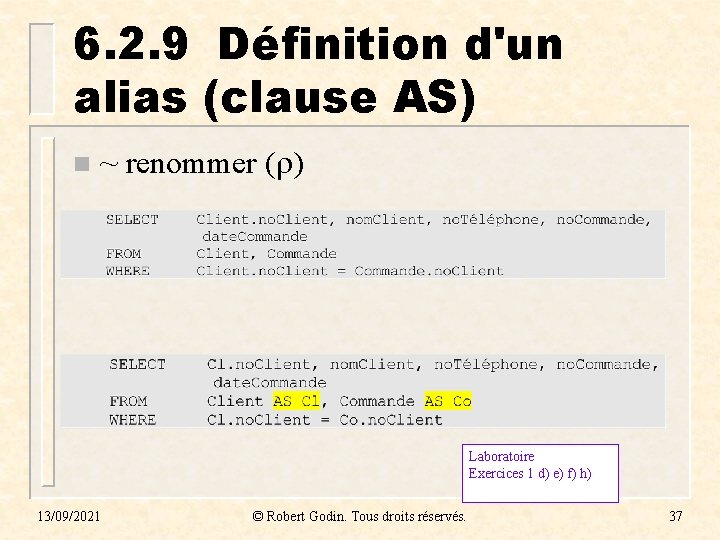Image resolution: width=720 pixels, height=540 pixels.
Task: Click the gray square bullet before renommer
Action: tap(82, 164)
